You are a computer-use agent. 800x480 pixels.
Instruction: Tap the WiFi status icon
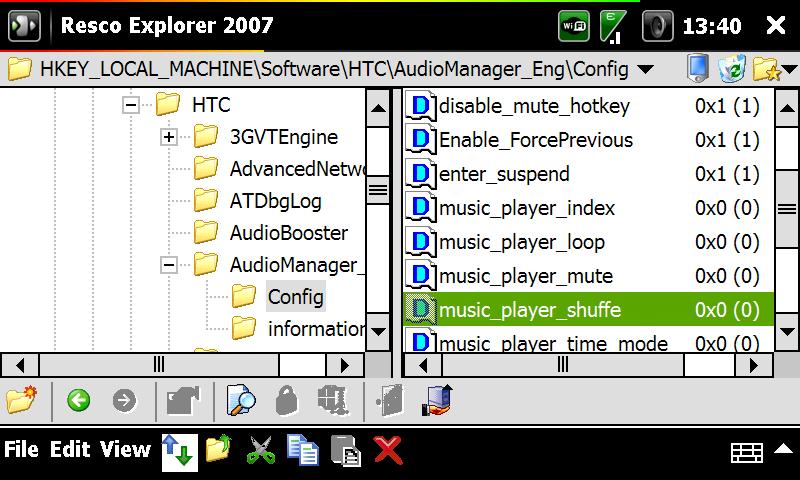tap(574, 26)
